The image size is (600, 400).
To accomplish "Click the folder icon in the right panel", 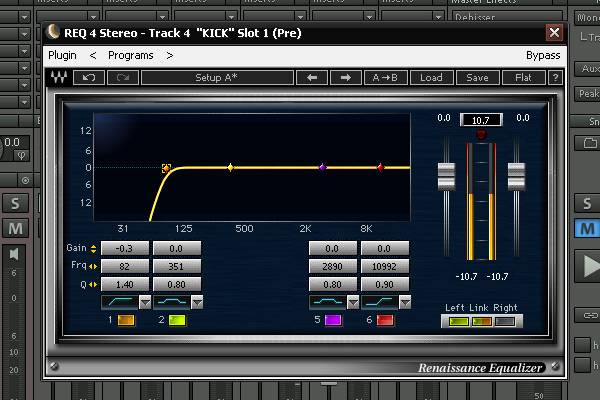I will [590, 143].
